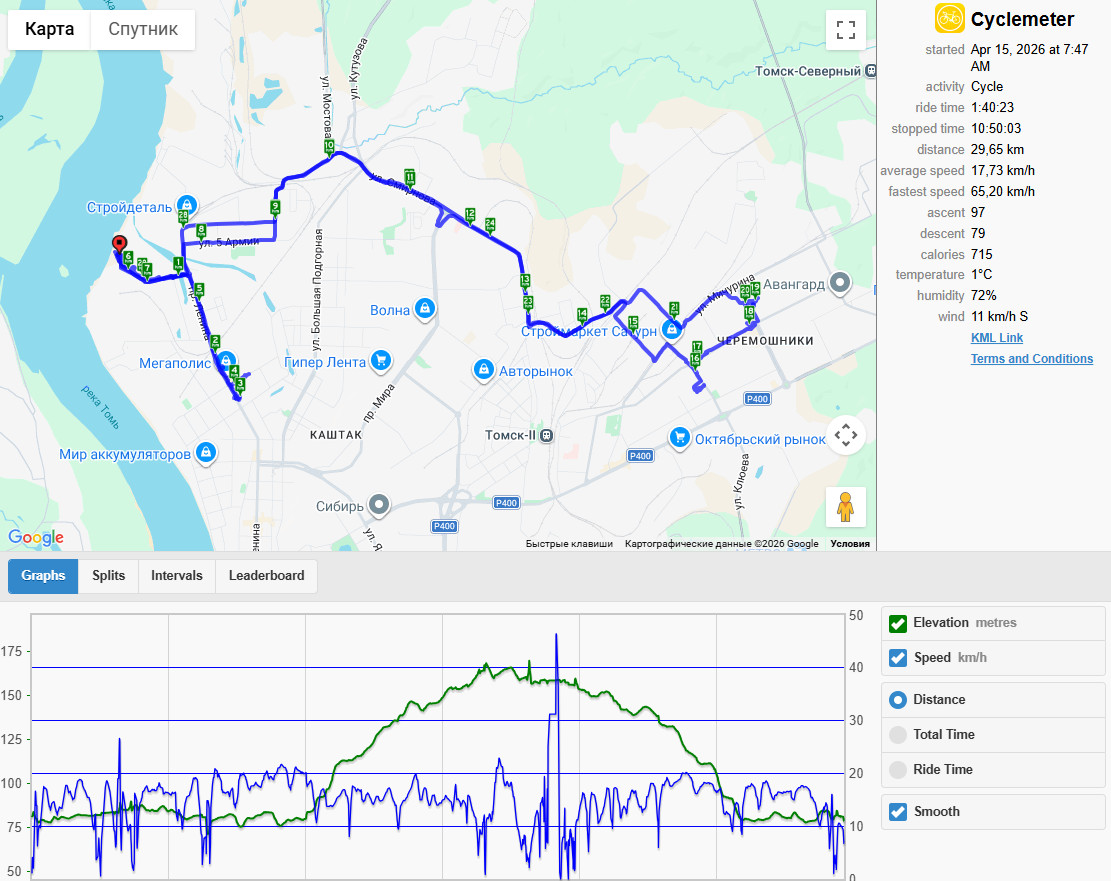Open the Terms and Conditions link
Viewport: 1111px width, 881px height.
coord(1032,359)
